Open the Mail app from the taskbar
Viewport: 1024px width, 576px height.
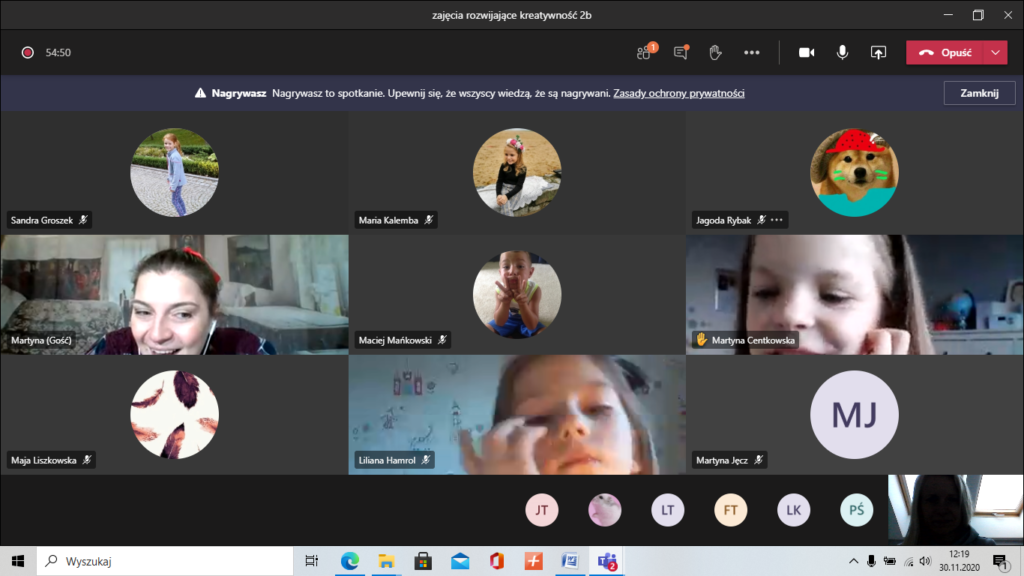click(x=460, y=561)
